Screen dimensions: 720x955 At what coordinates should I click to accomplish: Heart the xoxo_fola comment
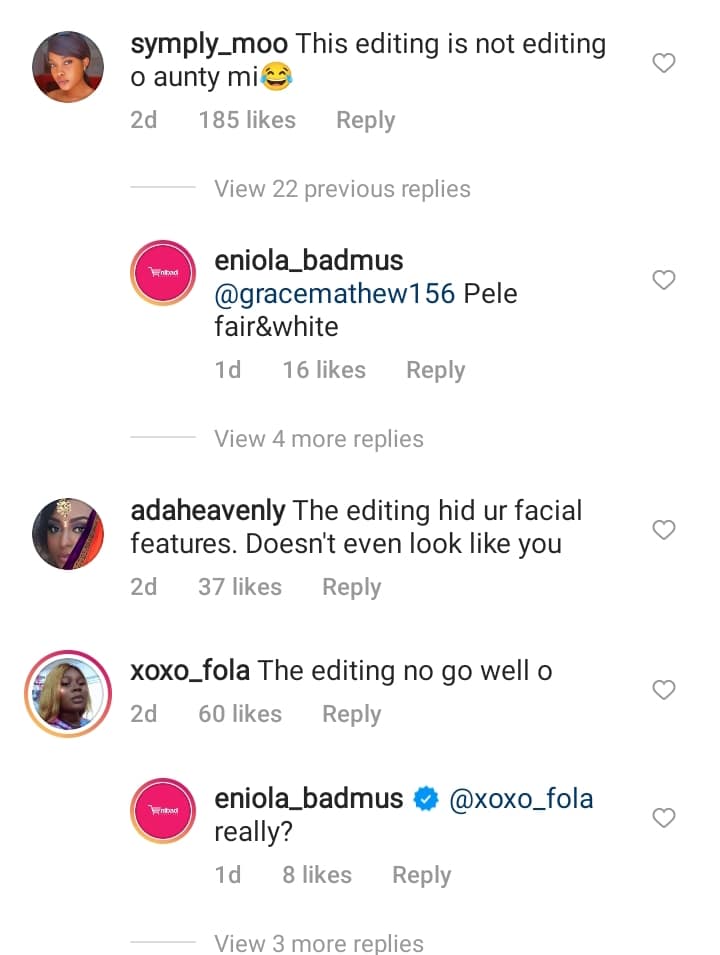pos(664,690)
